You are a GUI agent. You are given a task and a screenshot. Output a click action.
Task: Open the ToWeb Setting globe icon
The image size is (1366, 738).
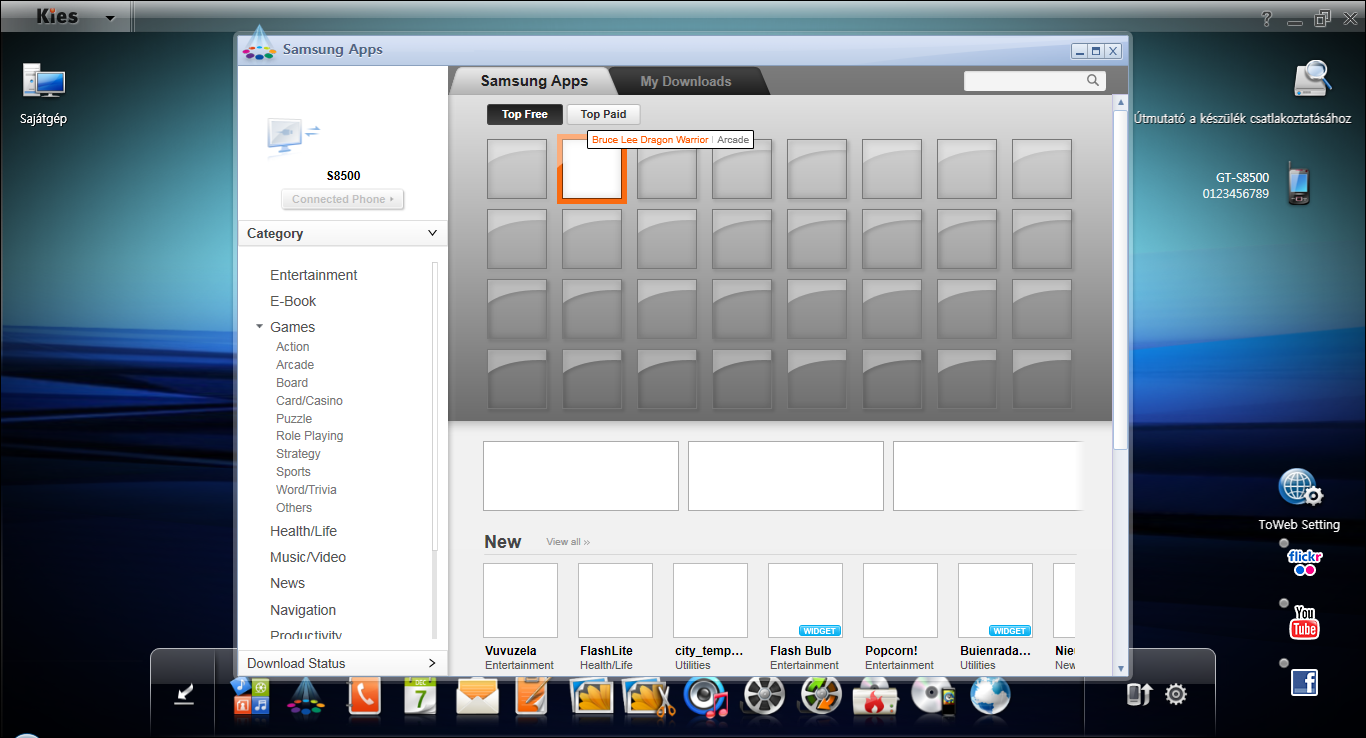click(x=1300, y=489)
